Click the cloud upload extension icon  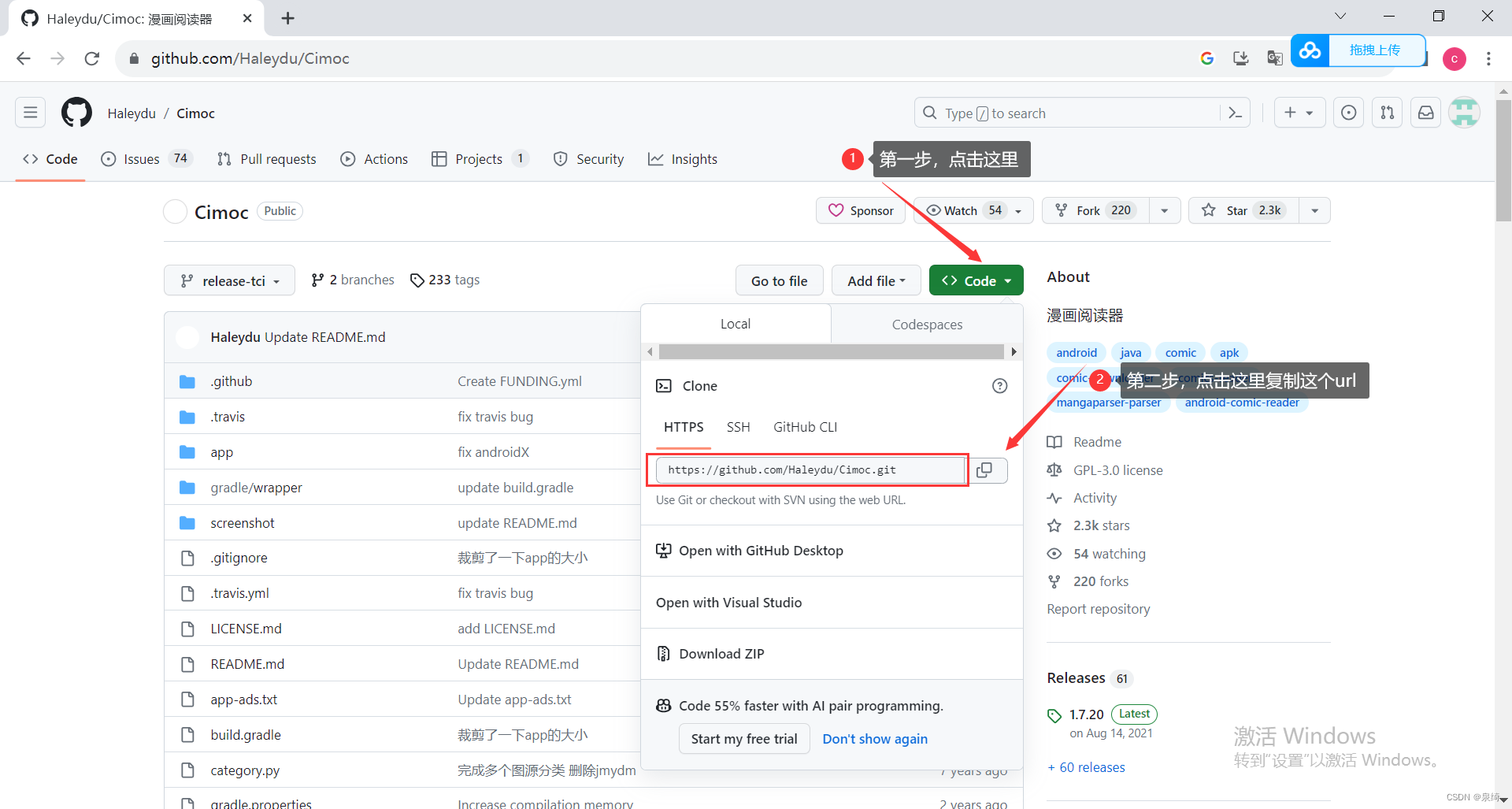[x=1310, y=50]
